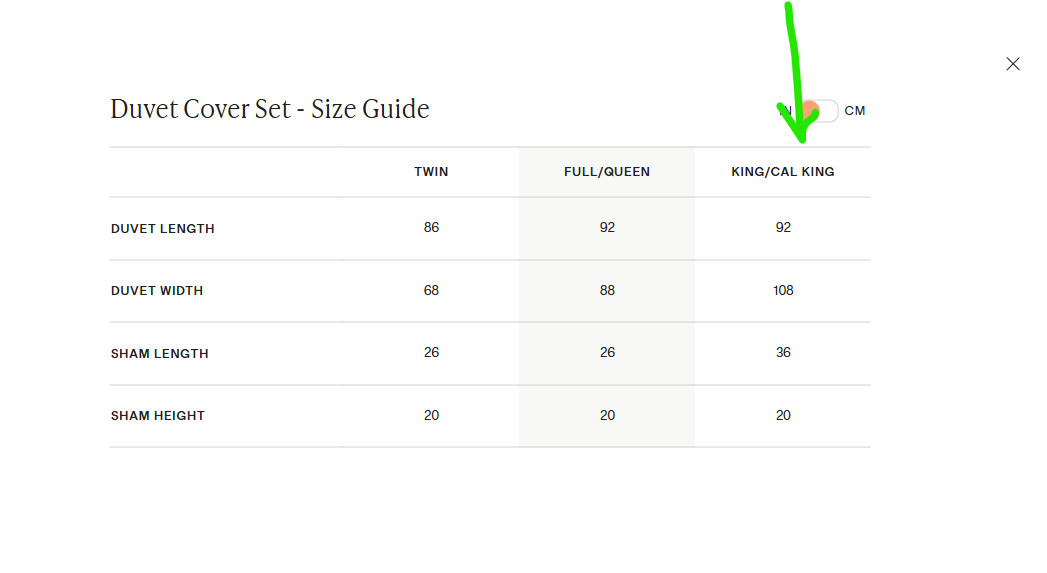
Task: Toggle the IN/CM unit switch
Action: click(x=818, y=111)
